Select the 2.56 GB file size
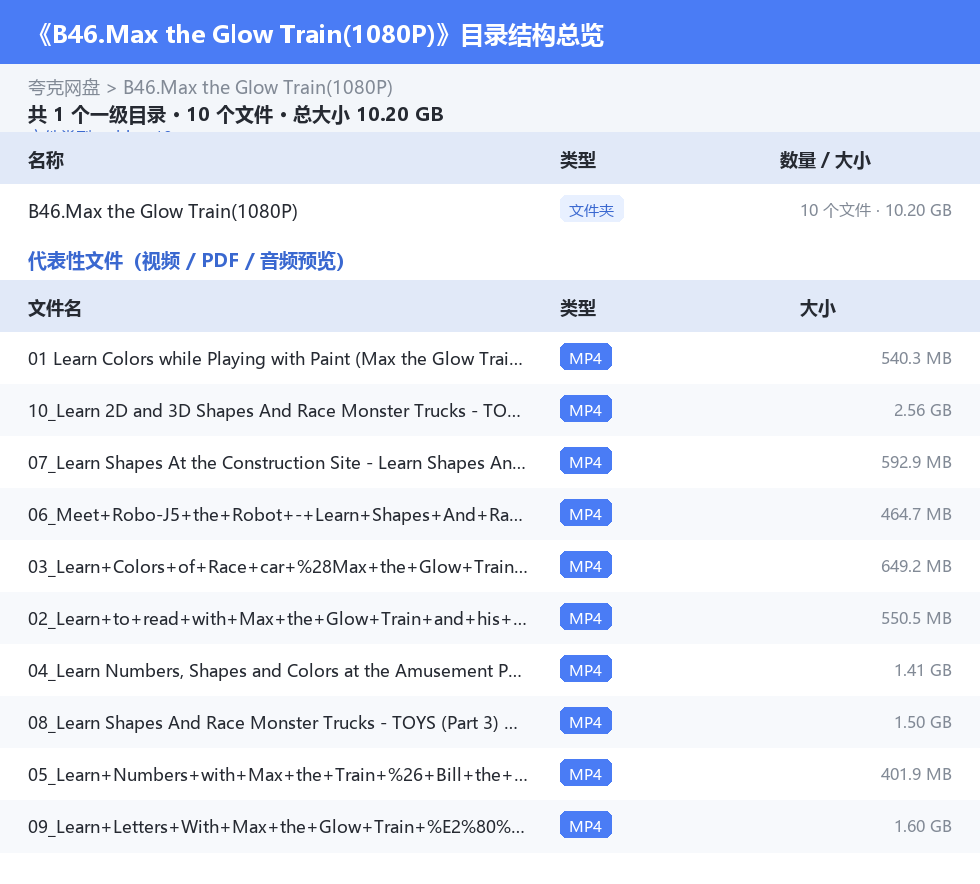Screen dimensions: 980x884 coord(922,410)
